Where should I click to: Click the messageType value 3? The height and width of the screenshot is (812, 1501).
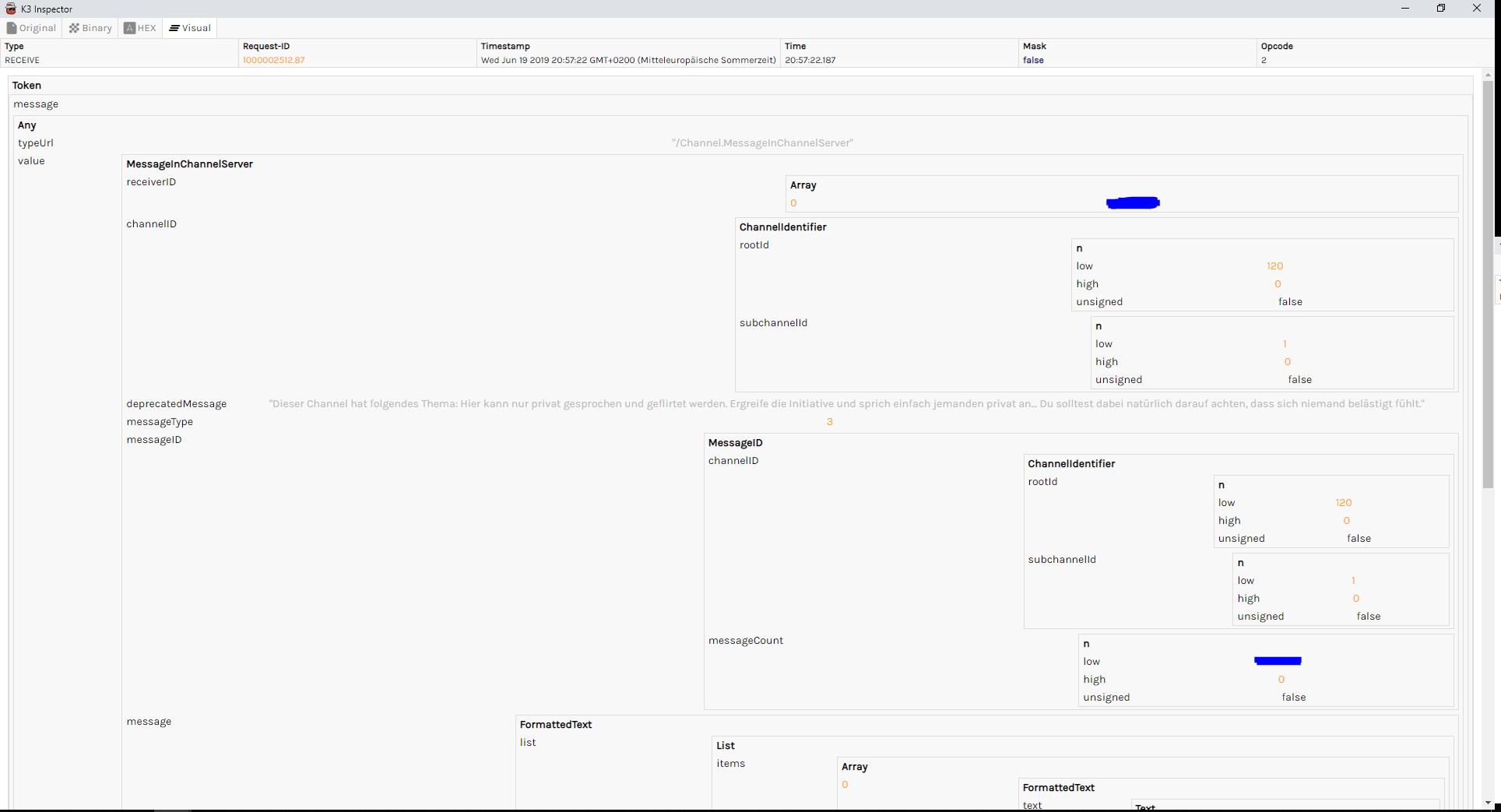point(829,422)
